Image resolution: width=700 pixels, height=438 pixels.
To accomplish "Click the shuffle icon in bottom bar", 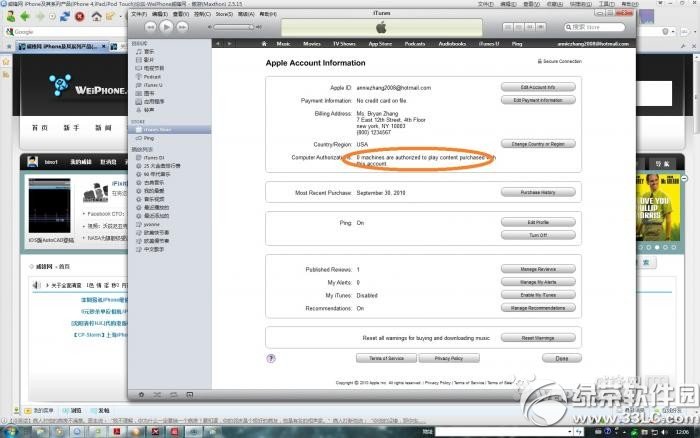I will [157, 395].
